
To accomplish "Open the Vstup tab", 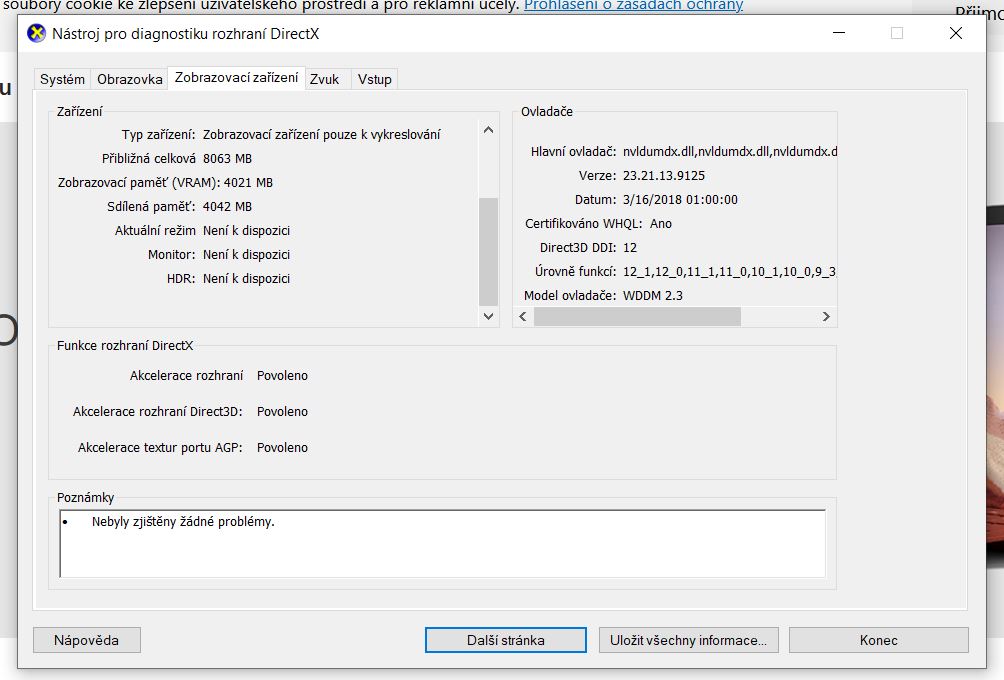I will pyautogui.click(x=375, y=79).
